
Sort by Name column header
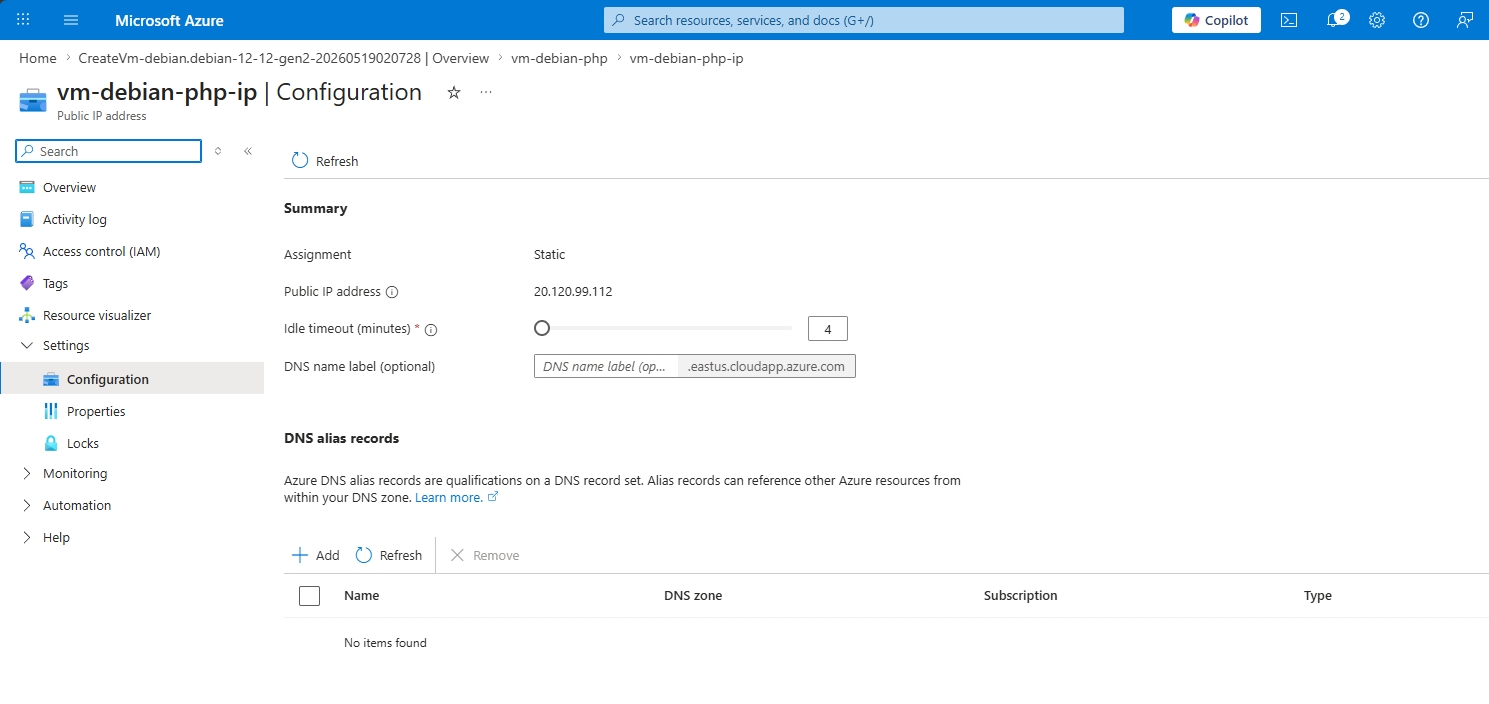tap(361, 595)
